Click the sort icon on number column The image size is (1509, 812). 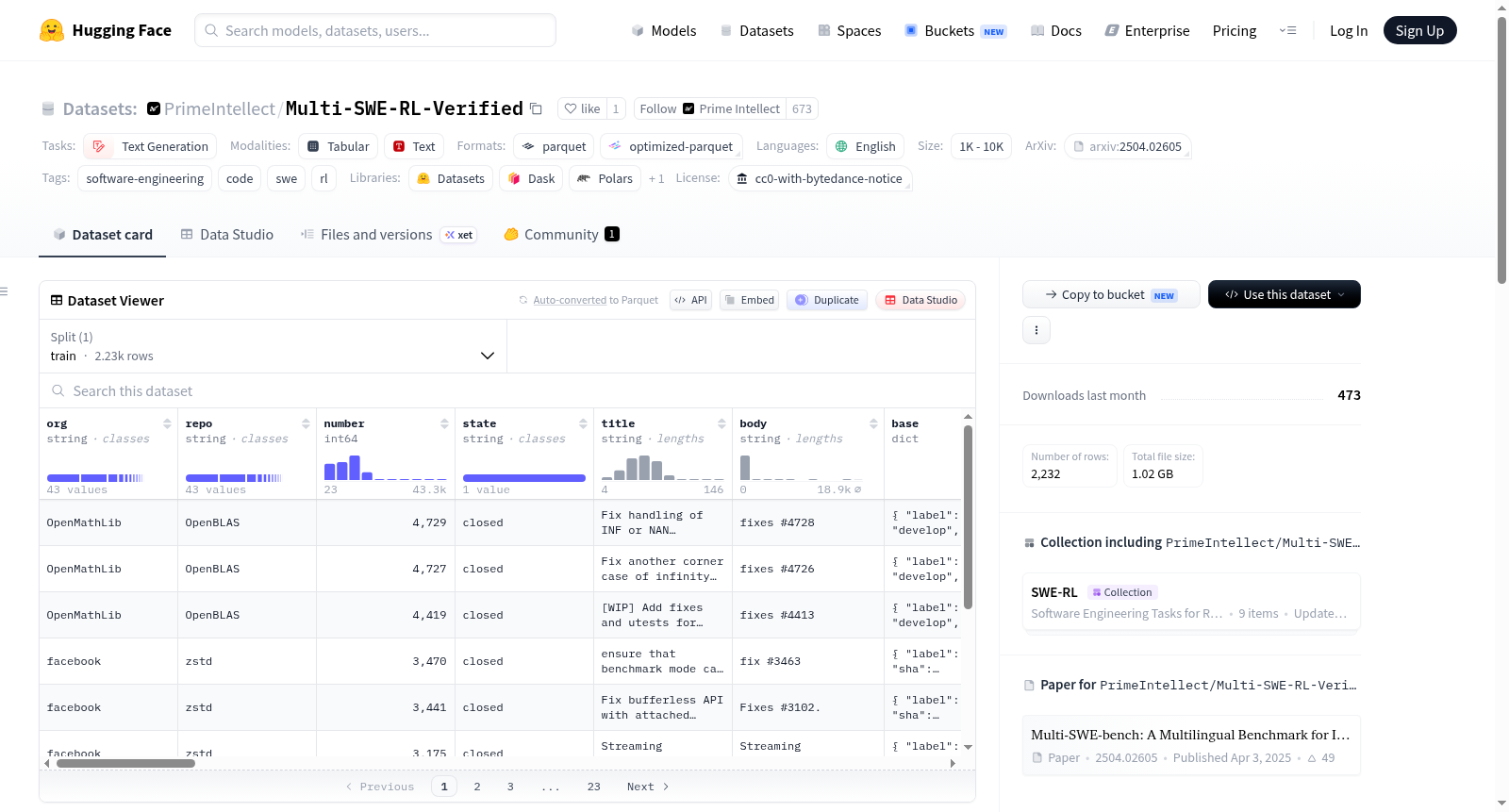[x=444, y=423]
